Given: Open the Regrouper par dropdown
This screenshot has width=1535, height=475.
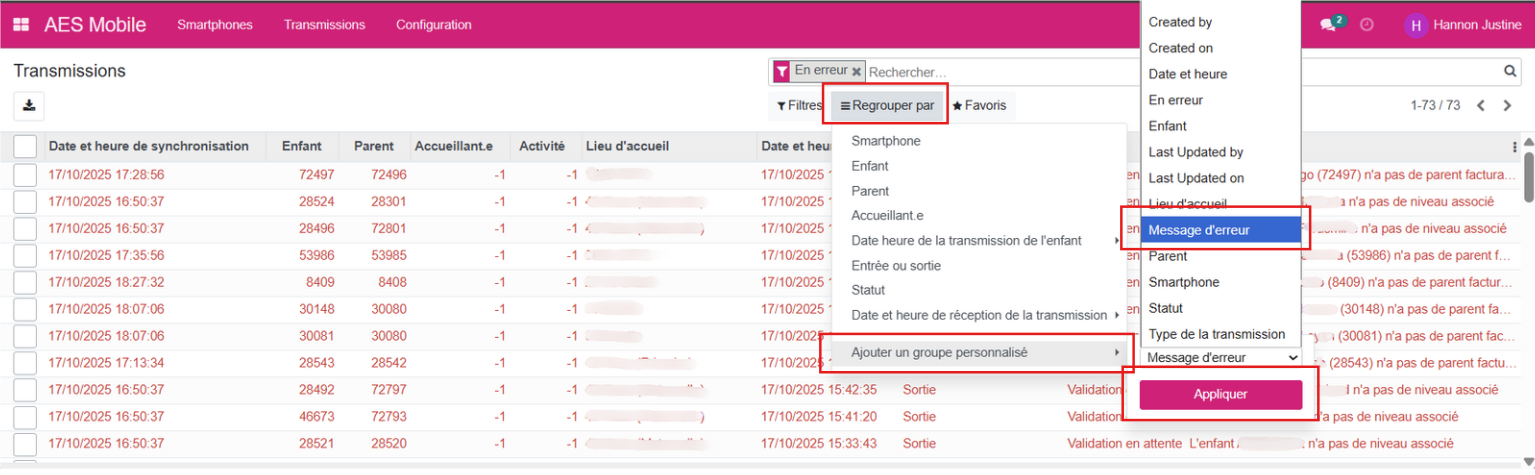Looking at the screenshot, I should (886, 105).
